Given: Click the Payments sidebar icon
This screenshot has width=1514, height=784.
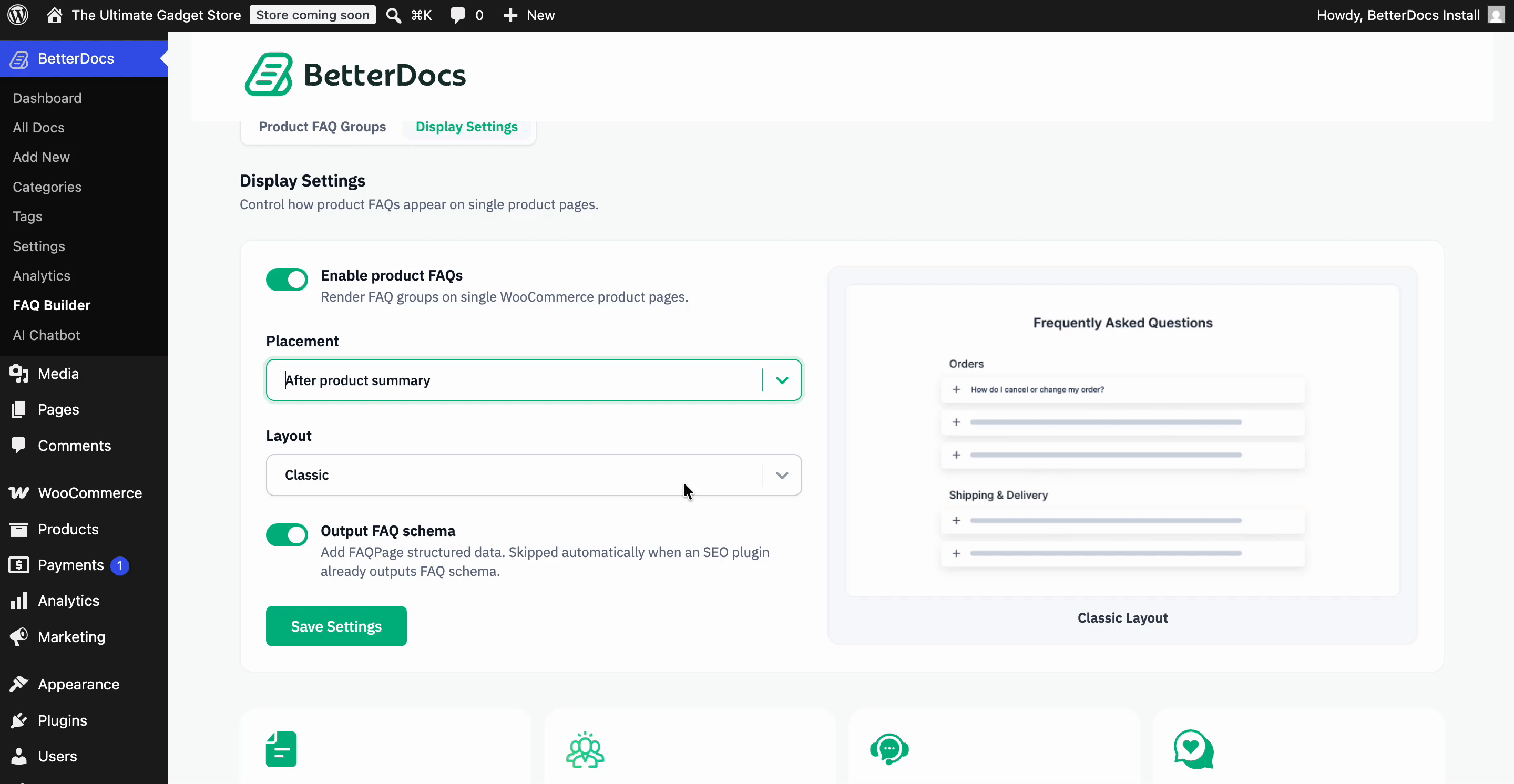Looking at the screenshot, I should 19,565.
